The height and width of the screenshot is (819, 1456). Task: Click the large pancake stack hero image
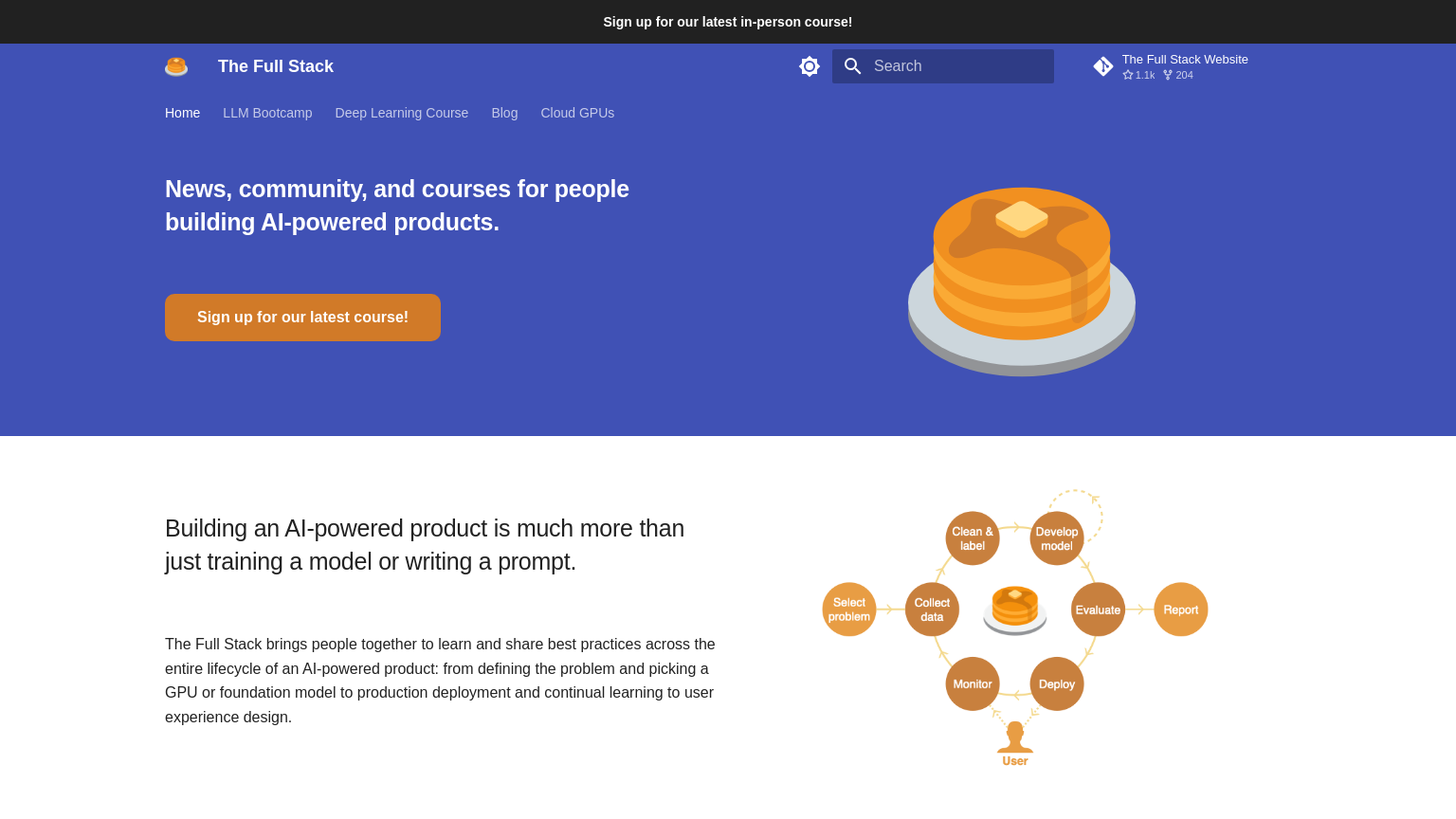(1022, 281)
